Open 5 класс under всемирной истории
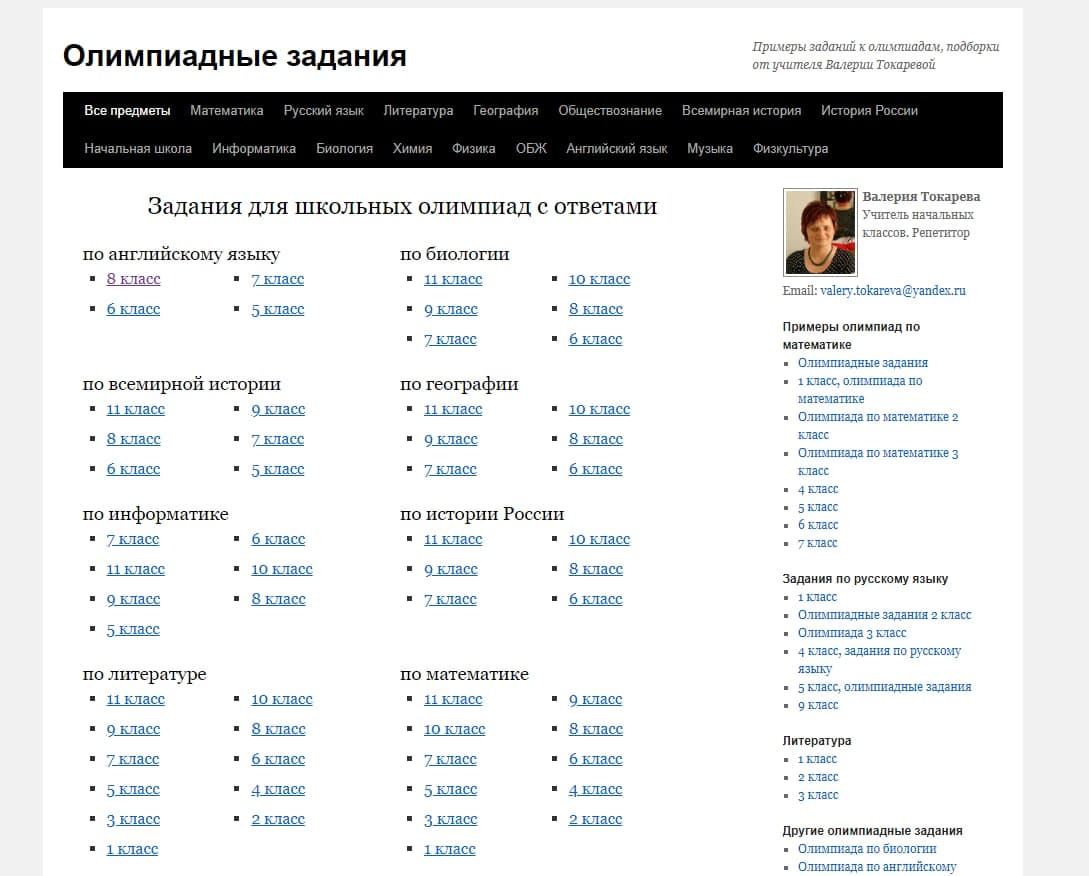Viewport: 1089px width, 876px height. (278, 470)
